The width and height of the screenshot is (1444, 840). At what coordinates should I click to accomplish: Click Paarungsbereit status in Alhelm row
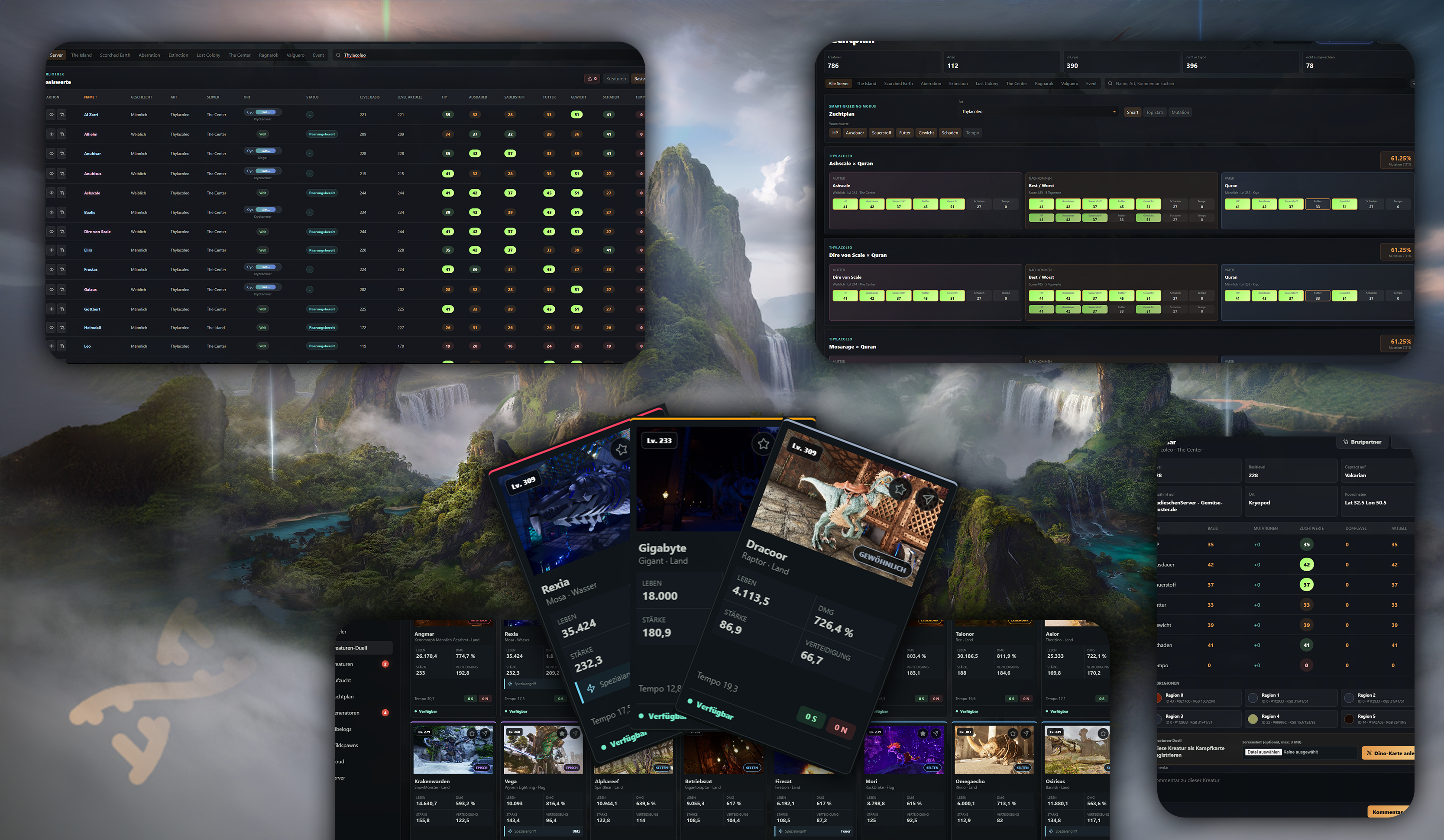[x=322, y=134]
